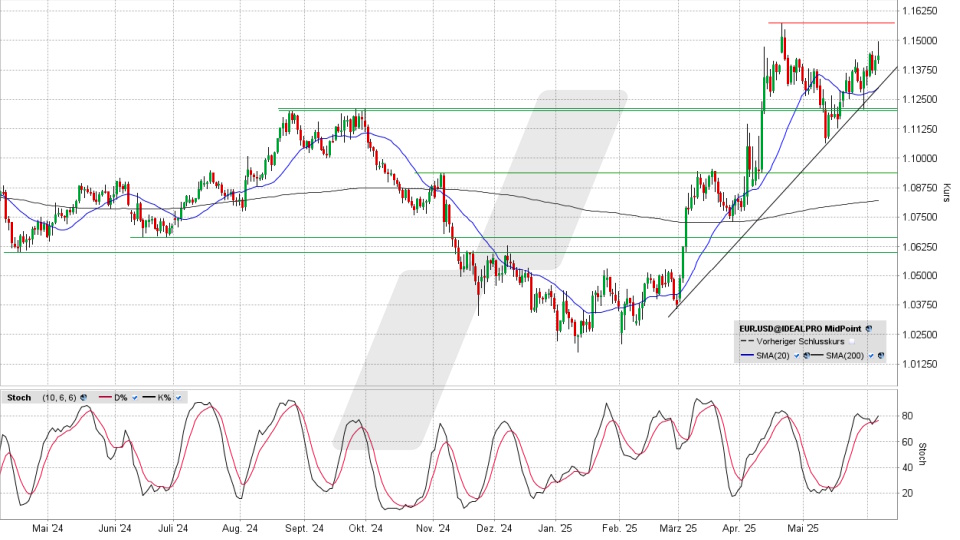
Task: Click the 1.12500 price axis label
Action: coord(921,99)
